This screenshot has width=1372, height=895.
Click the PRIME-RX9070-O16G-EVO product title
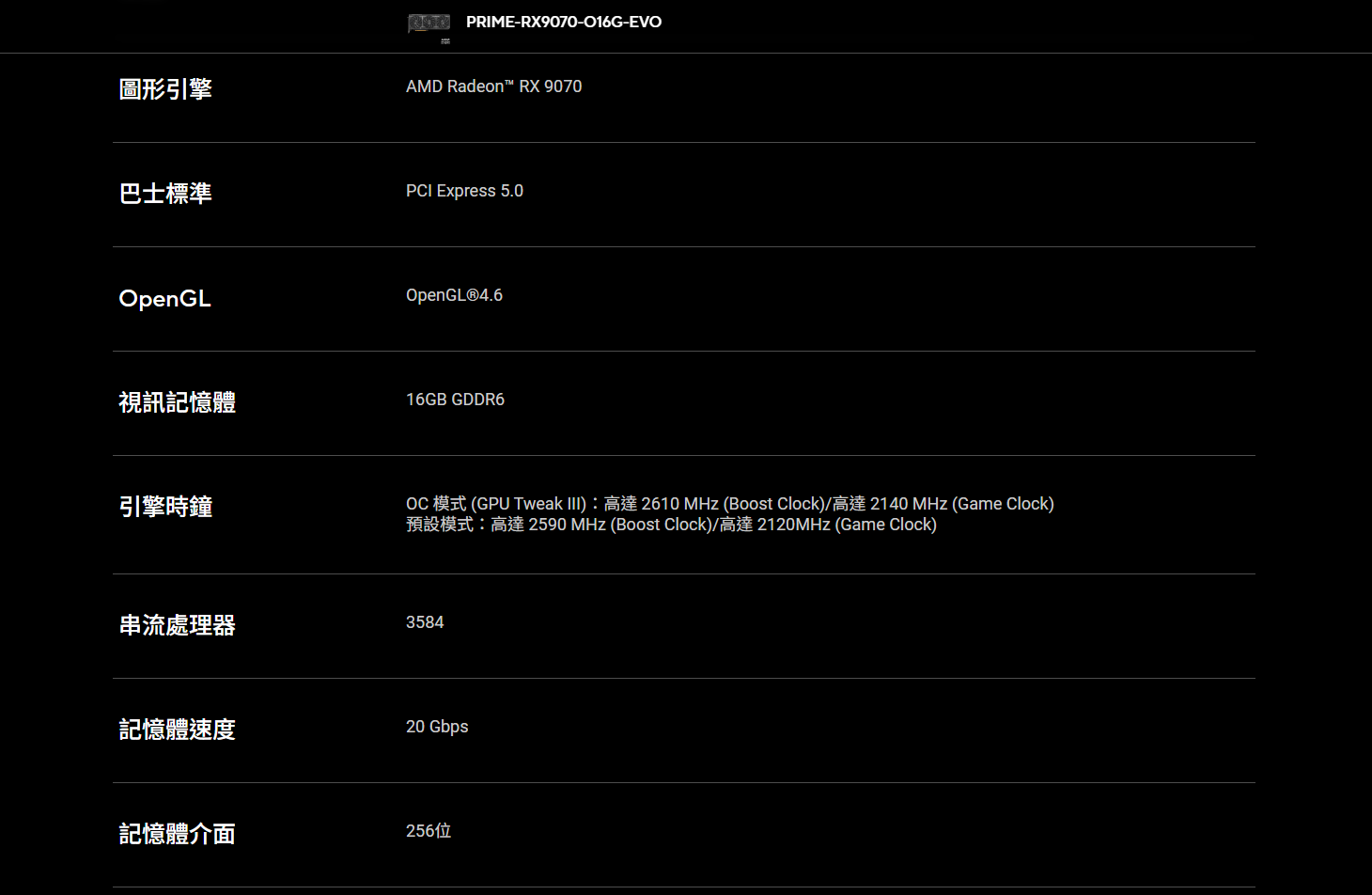564,22
